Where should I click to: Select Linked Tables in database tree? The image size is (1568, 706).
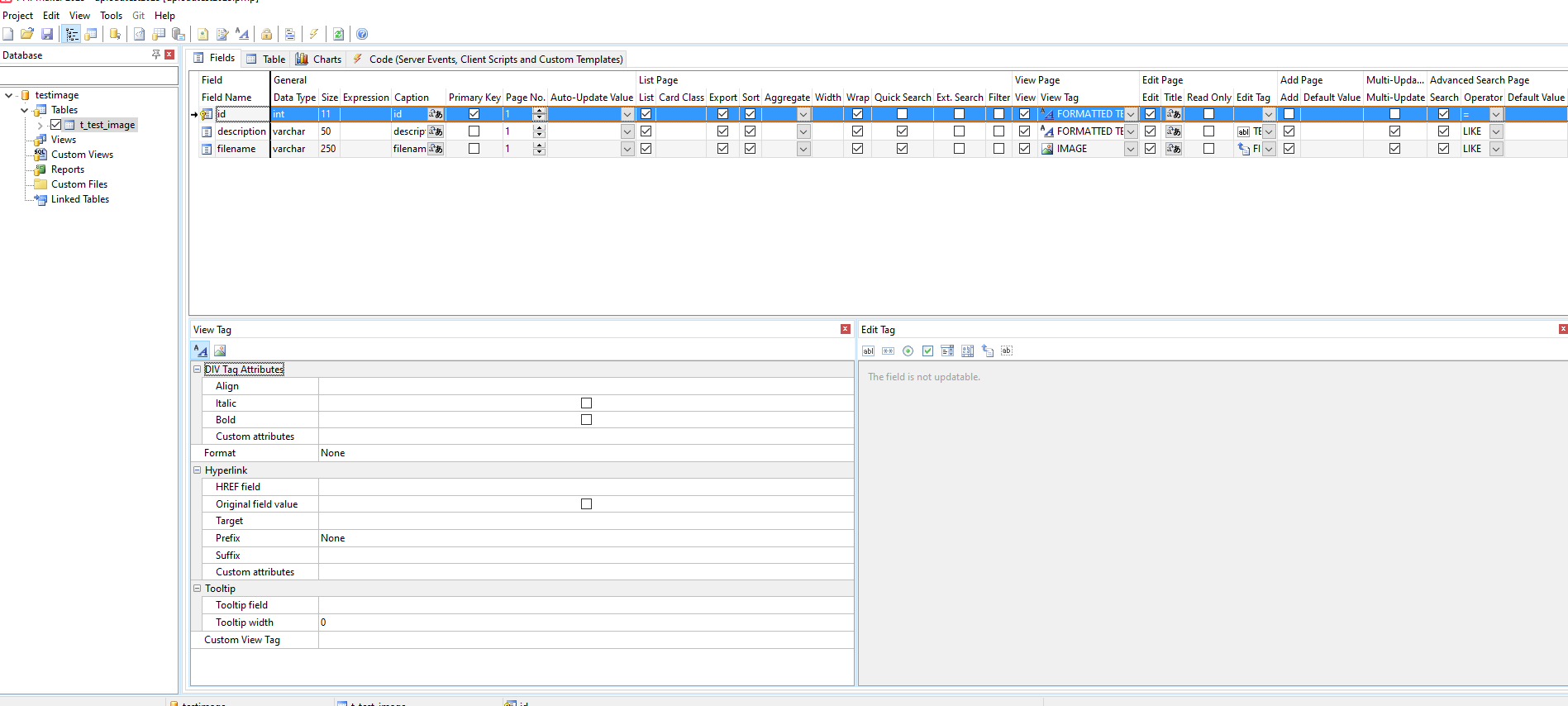coord(80,199)
